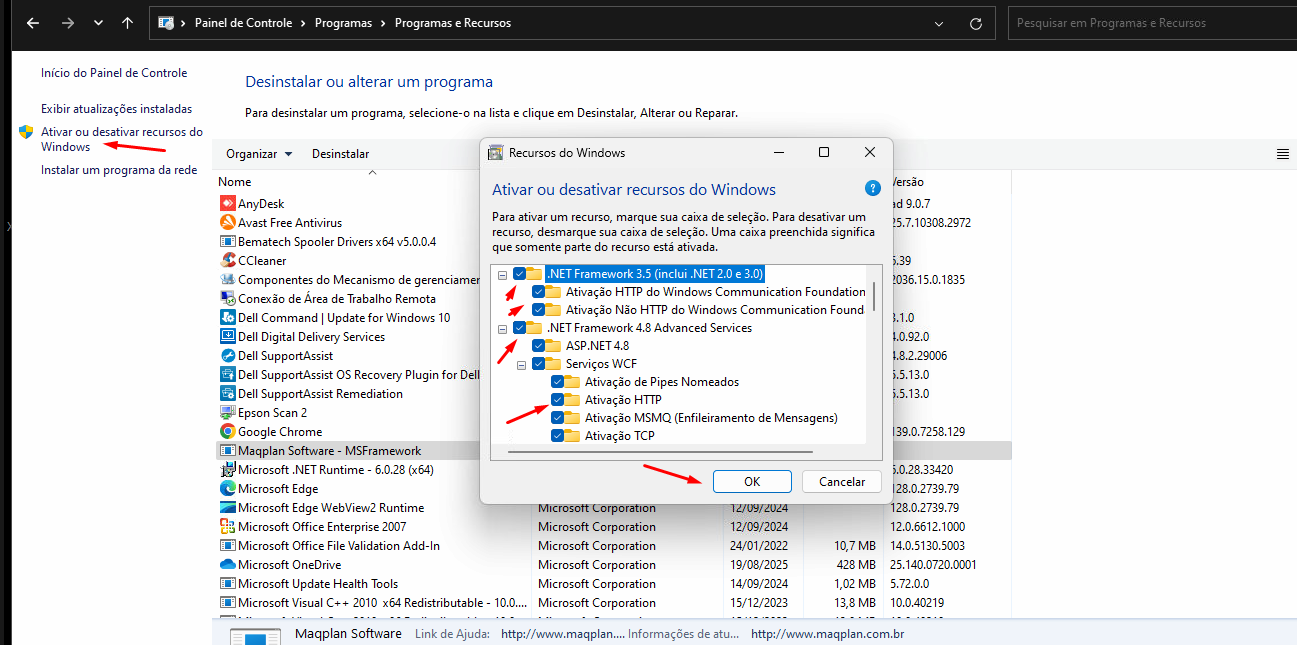Open Início do Painel de Controle link
The height and width of the screenshot is (645, 1297).
point(114,73)
